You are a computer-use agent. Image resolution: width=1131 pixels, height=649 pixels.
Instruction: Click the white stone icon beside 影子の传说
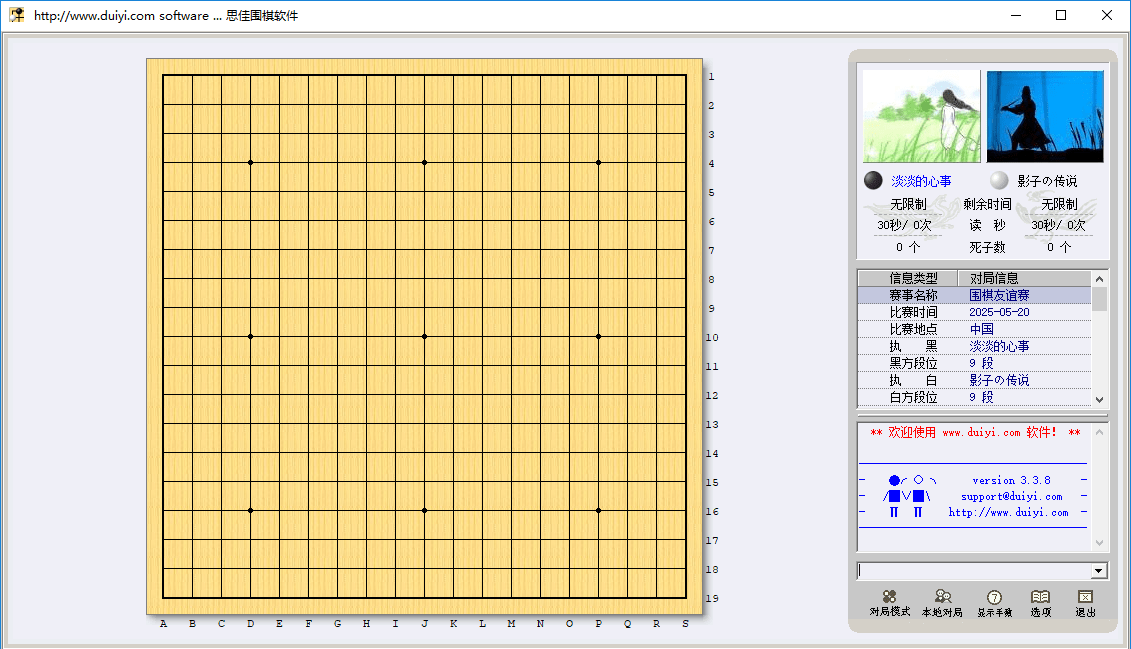[997, 180]
